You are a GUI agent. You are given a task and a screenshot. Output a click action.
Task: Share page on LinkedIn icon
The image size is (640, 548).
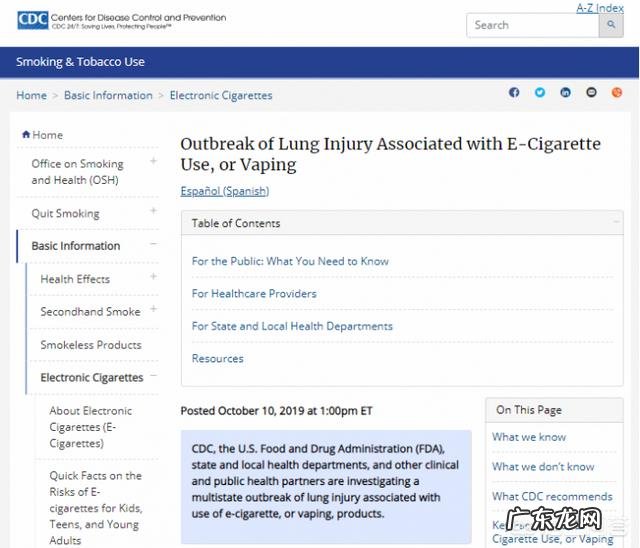[565, 93]
